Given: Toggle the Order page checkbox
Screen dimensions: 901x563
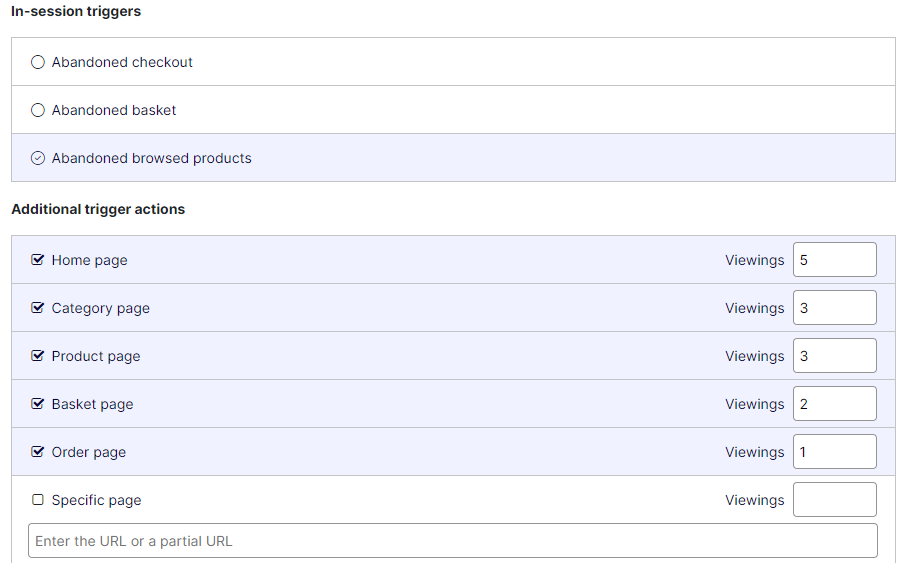Looking at the screenshot, I should [x=38, y=452].
